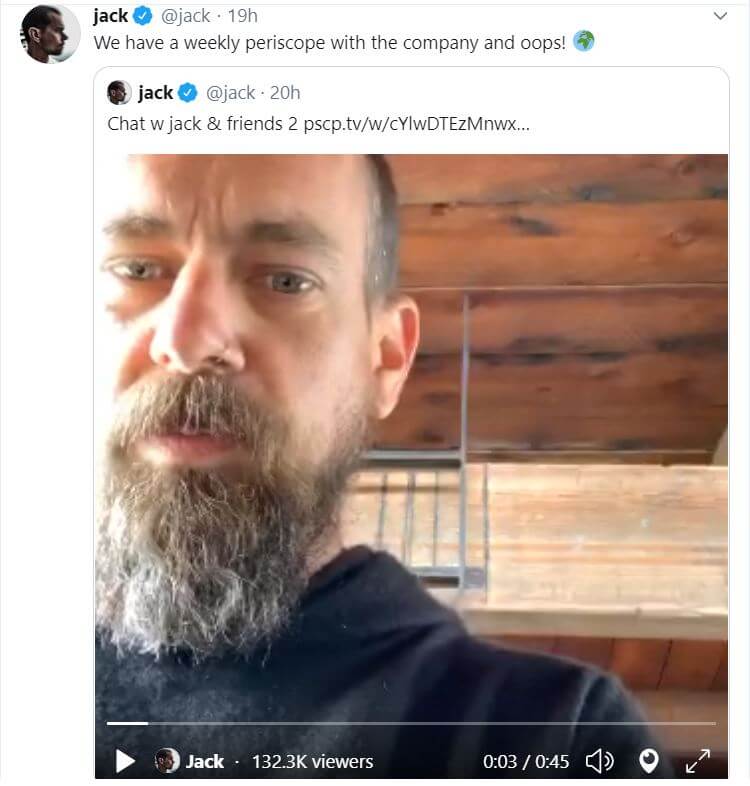Image resolution: width=750 pixels, height=786 pixels.
Task: Click the Periscope pin icon in video controls
Action: click(649, 762)
